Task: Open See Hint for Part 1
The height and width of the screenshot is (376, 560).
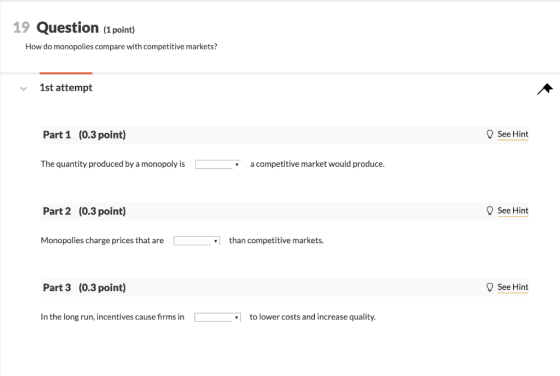Action: [512, 134]
